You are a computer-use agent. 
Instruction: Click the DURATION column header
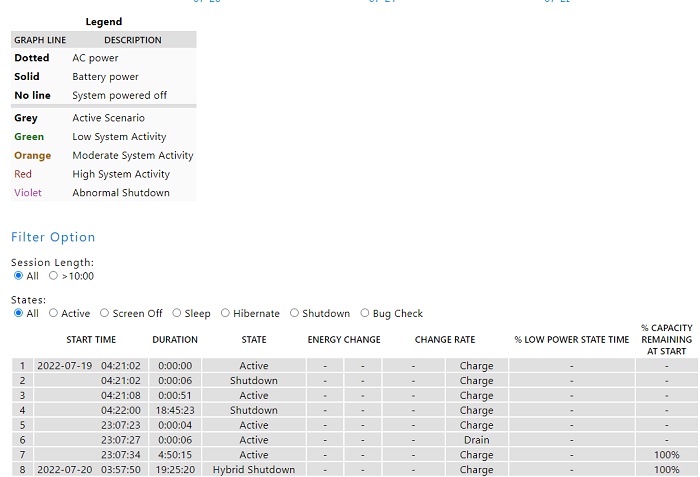pyautogui.click(x=175, y=339)
